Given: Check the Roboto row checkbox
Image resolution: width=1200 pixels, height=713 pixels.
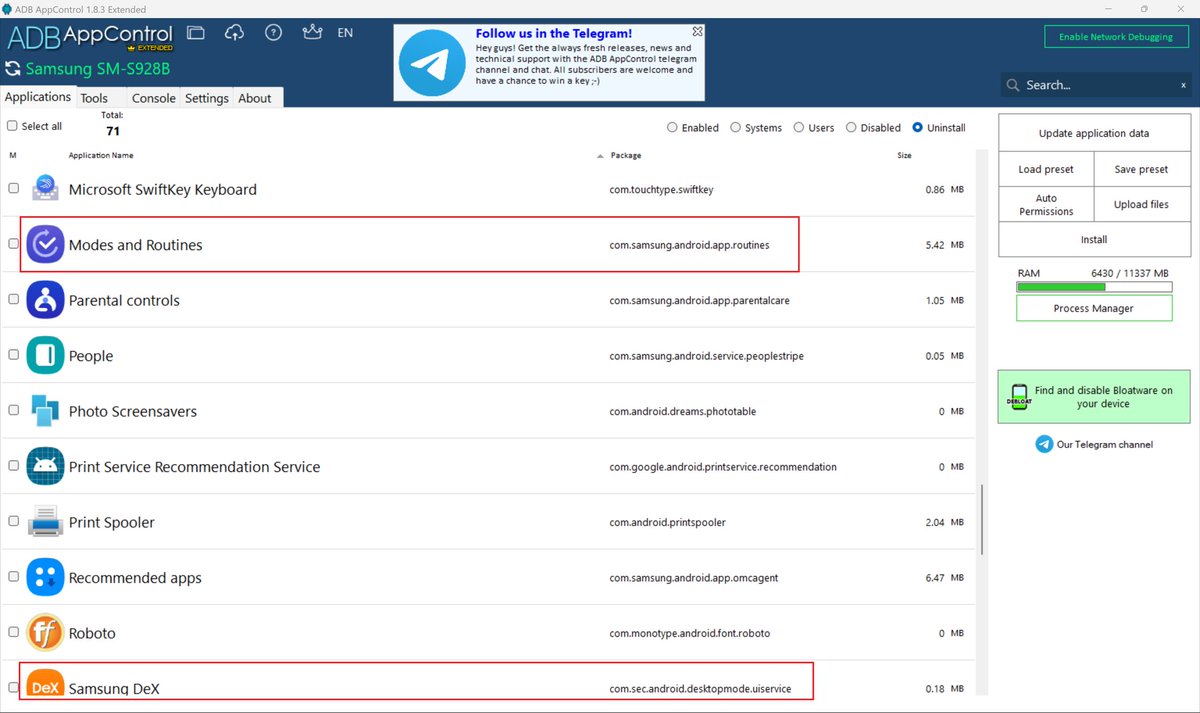Looking at the screenshot, I should click(14, 632).
